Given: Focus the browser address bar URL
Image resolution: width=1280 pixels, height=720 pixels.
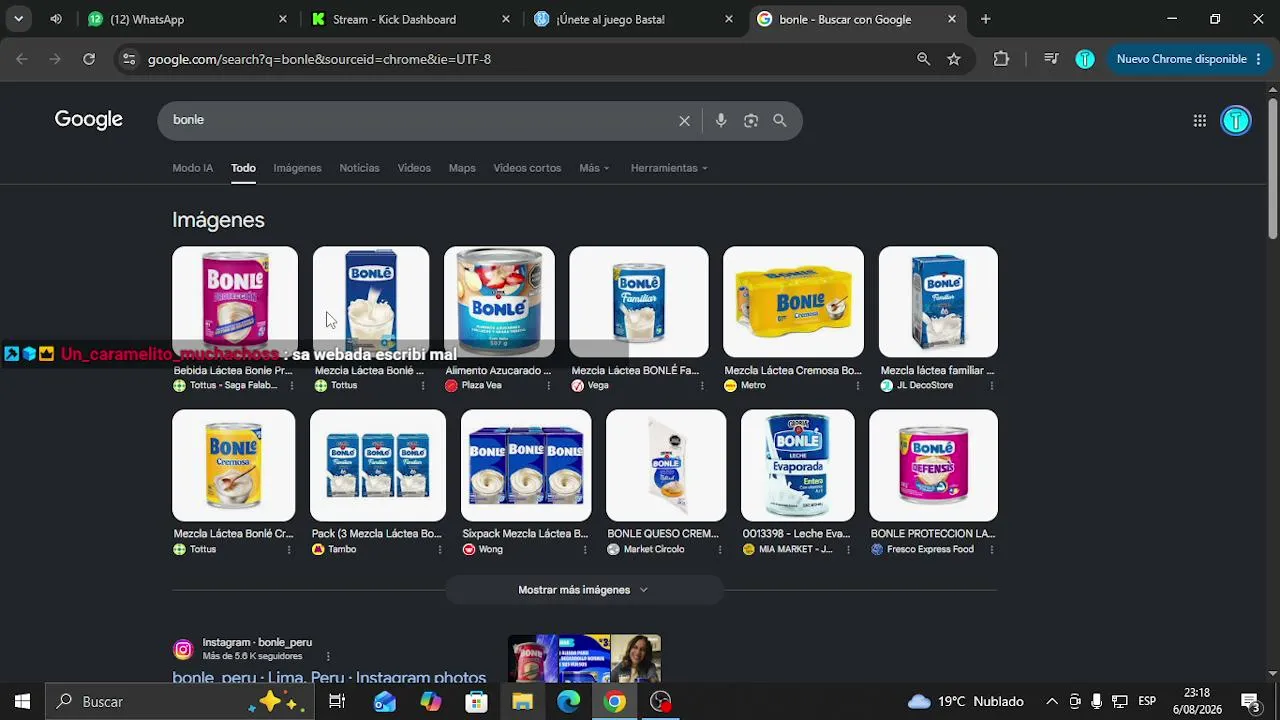Looking at the screenshot, I should [x=319, y=59].
